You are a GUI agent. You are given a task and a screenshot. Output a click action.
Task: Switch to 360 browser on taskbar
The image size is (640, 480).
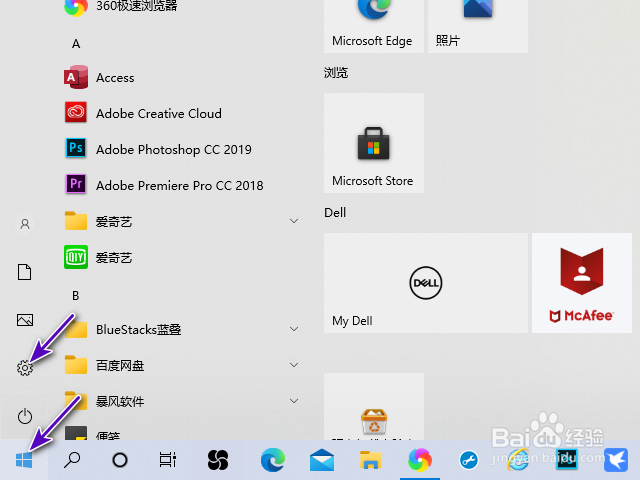click(x=420, y=460)
